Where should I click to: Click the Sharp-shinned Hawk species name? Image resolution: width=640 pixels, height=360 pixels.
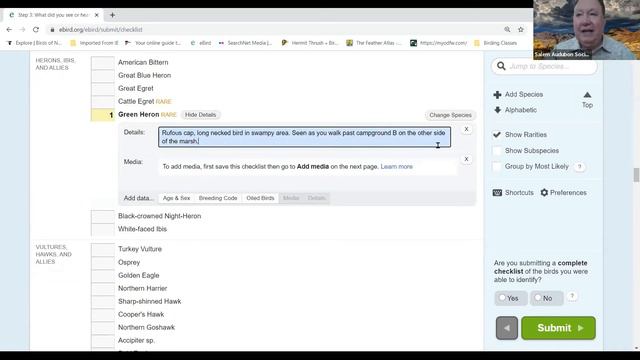[149, 302]
